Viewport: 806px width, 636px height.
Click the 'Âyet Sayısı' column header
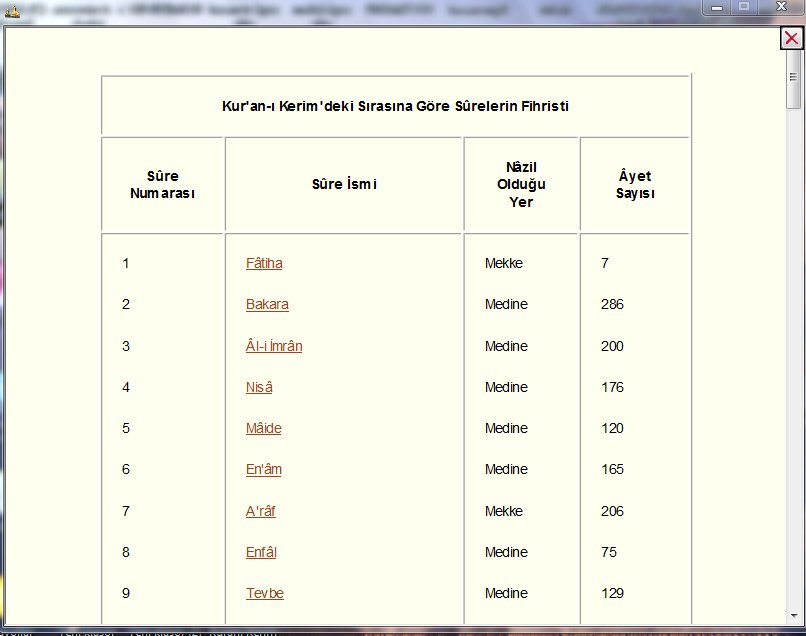(x=635, y=184)
